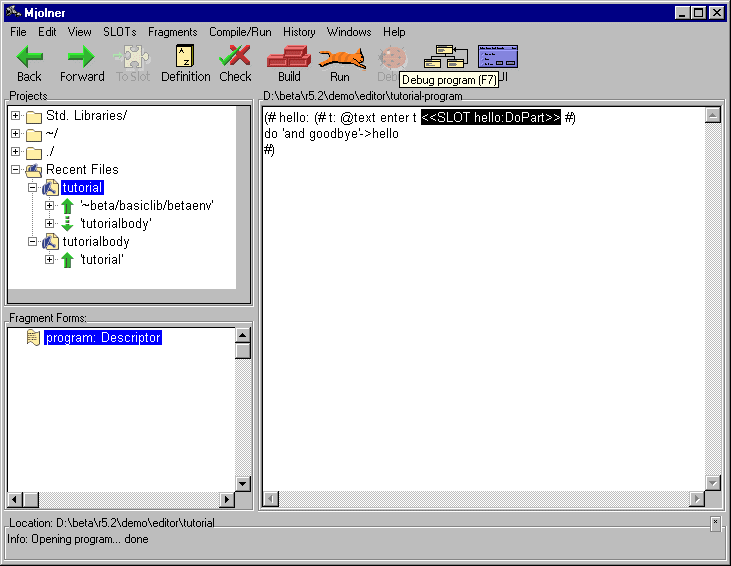This screenshot has width=731, height=566.
Task: Collapse the Recent Files tree node
Action: [16, 170]
